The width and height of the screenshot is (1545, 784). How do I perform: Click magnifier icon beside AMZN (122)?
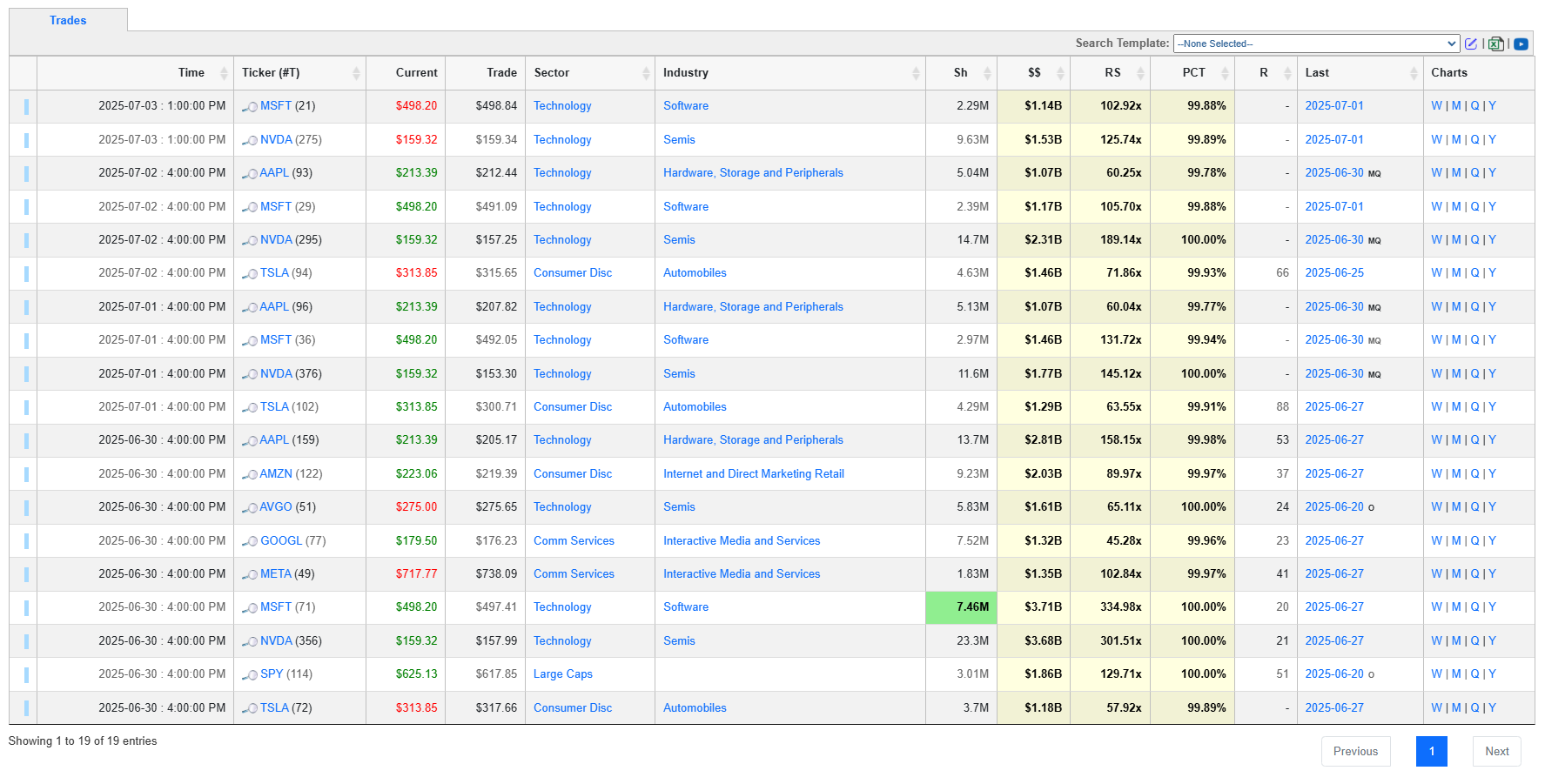[250, 474]
